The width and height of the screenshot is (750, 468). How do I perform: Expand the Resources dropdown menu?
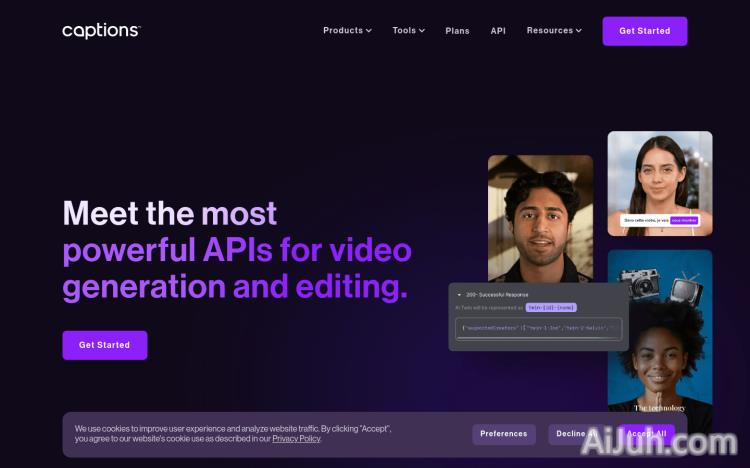(554, 31)
